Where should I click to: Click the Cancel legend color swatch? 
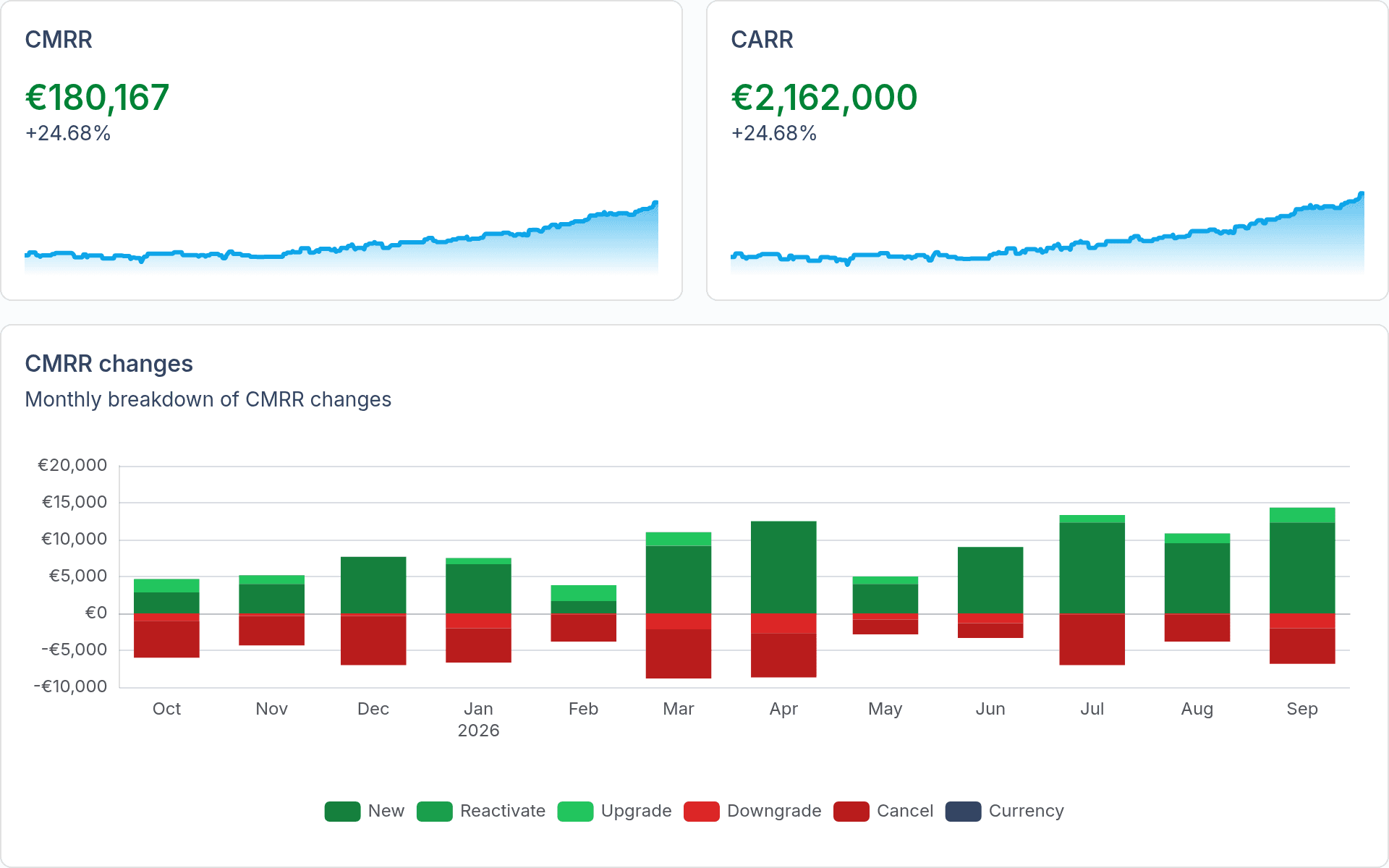(x=851, y=812)
